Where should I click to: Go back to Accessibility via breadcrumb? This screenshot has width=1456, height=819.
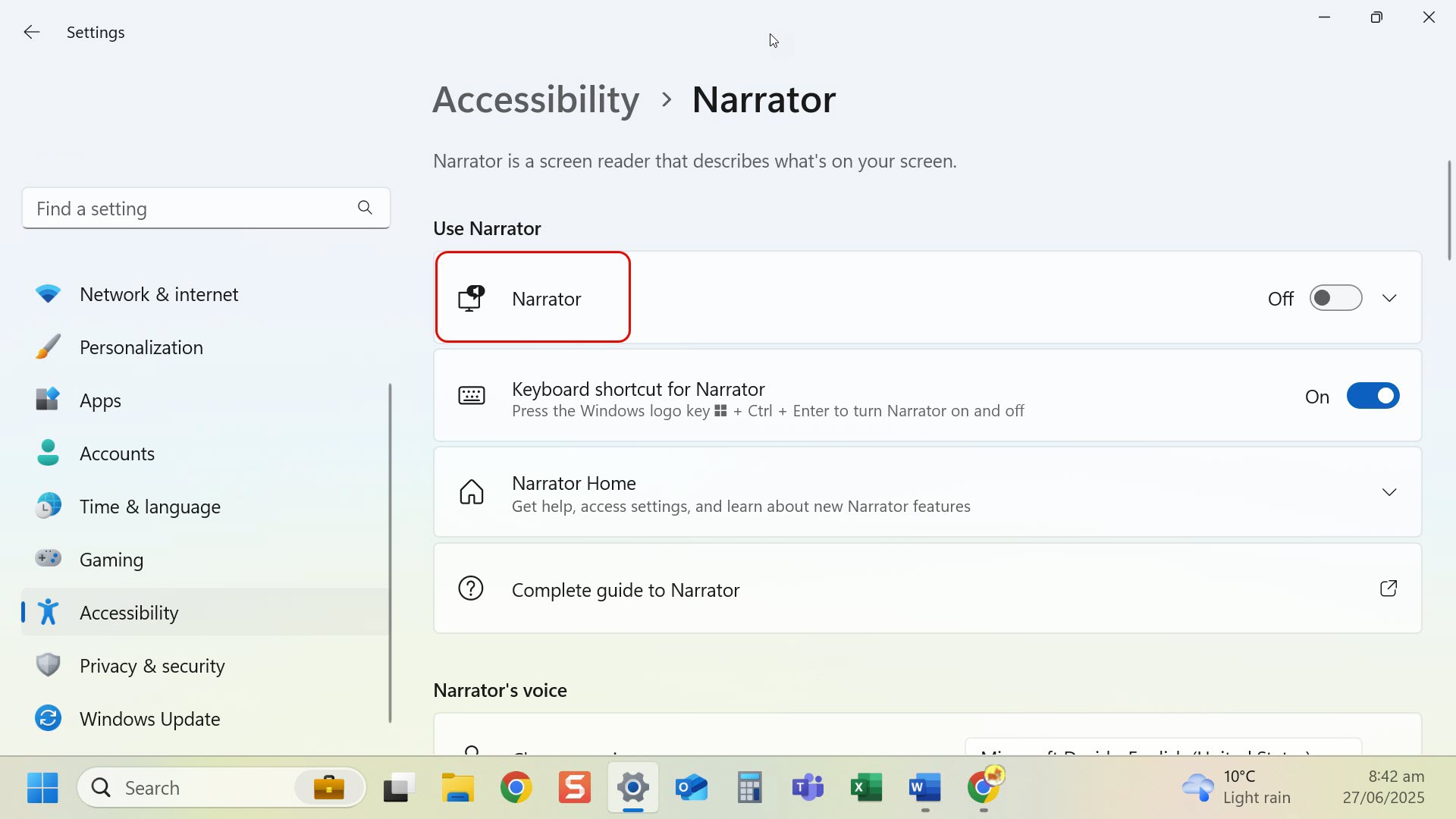pos(536,99)
